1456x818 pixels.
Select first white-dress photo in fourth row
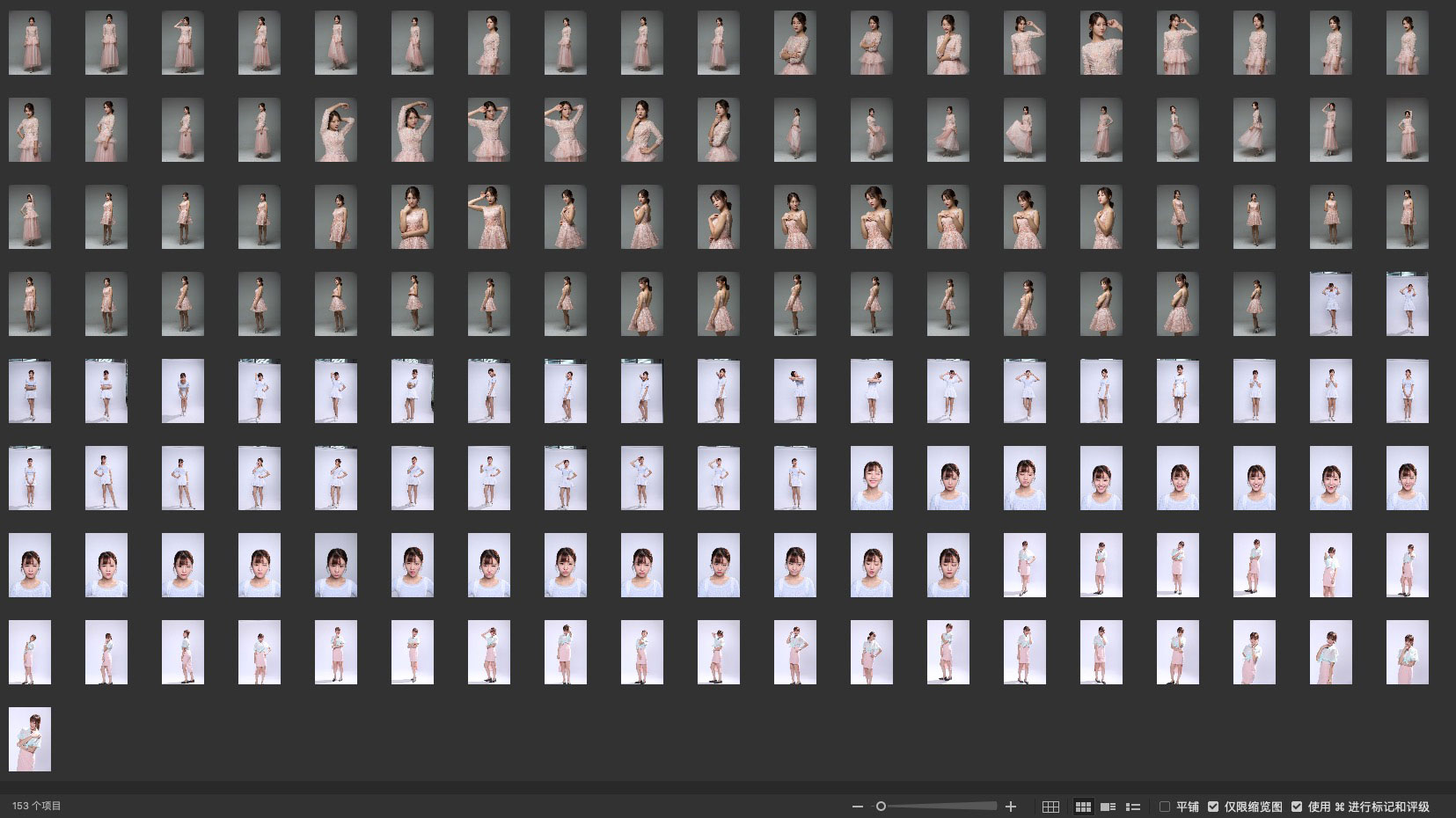(x=1330, y=304)
